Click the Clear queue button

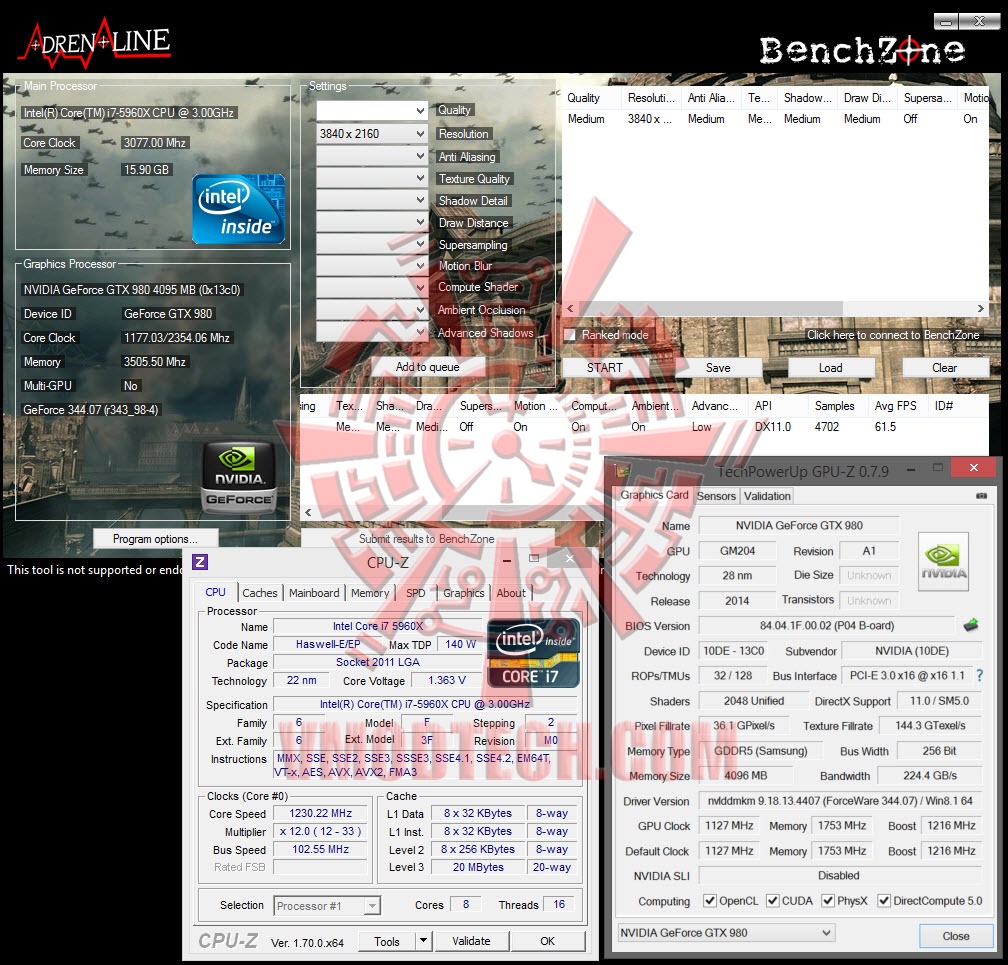coord(944,368)
